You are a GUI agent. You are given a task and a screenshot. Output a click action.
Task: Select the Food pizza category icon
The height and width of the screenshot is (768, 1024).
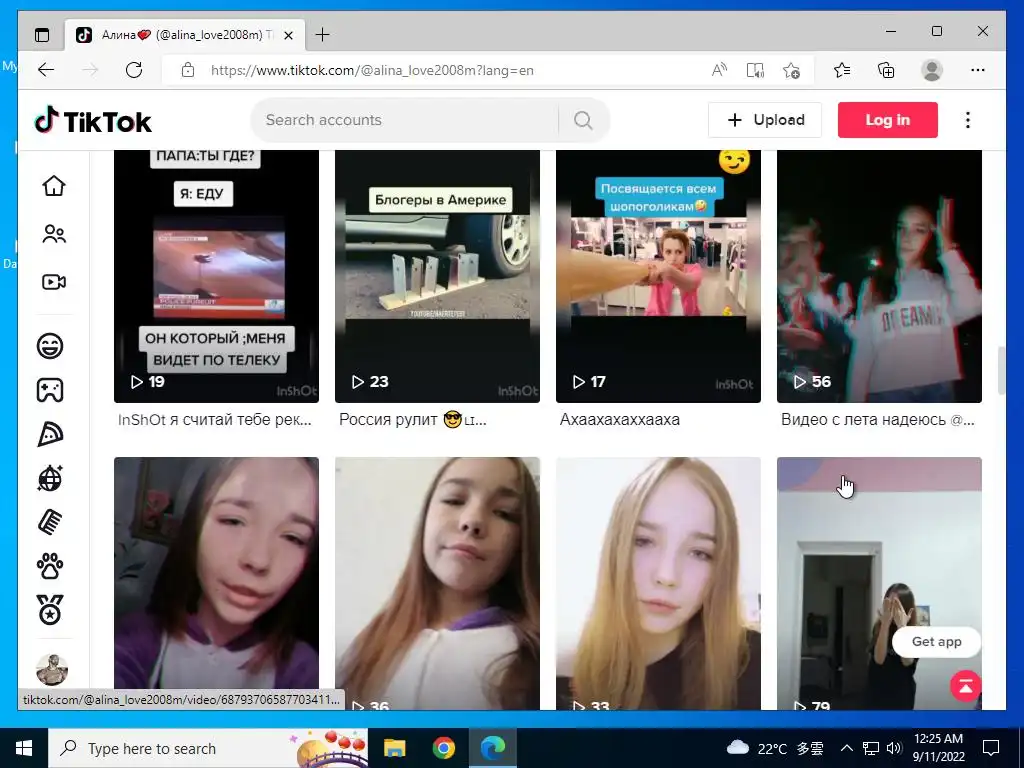click(50, 434)
